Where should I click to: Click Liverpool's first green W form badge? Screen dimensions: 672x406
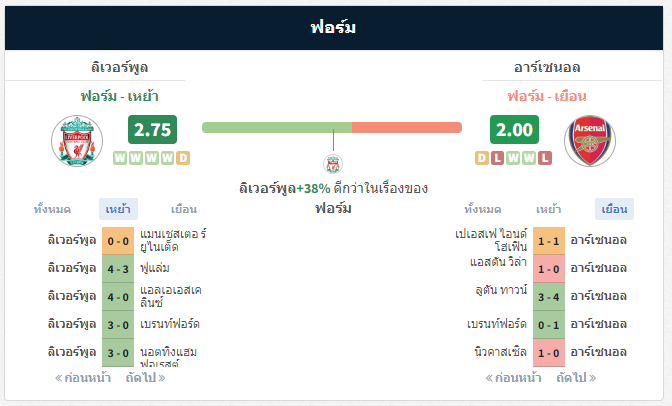coord(120,158)
